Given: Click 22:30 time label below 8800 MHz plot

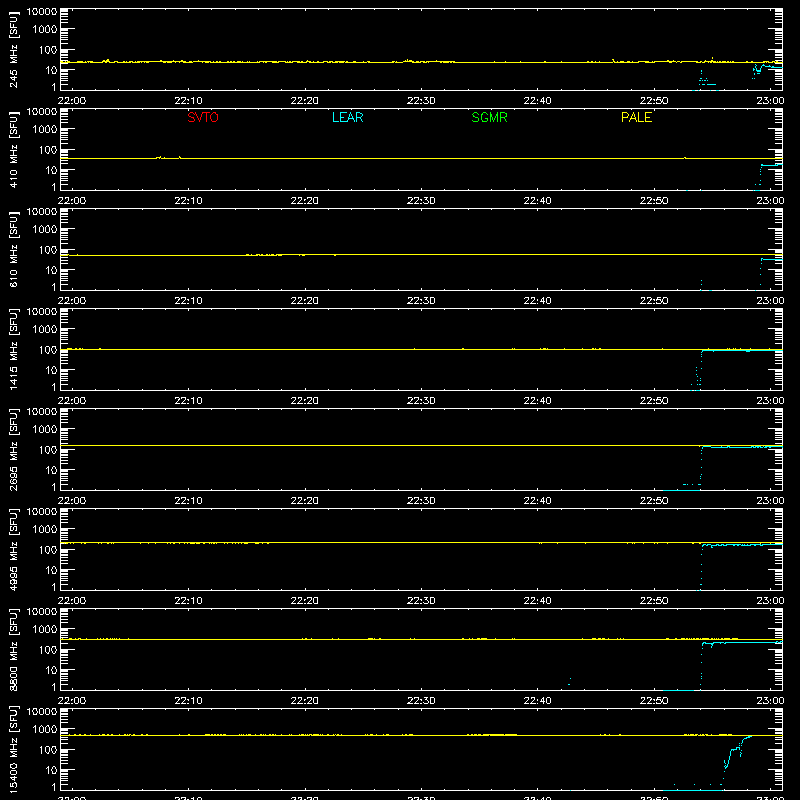Looking at the screenshot, I should point(421,701).
